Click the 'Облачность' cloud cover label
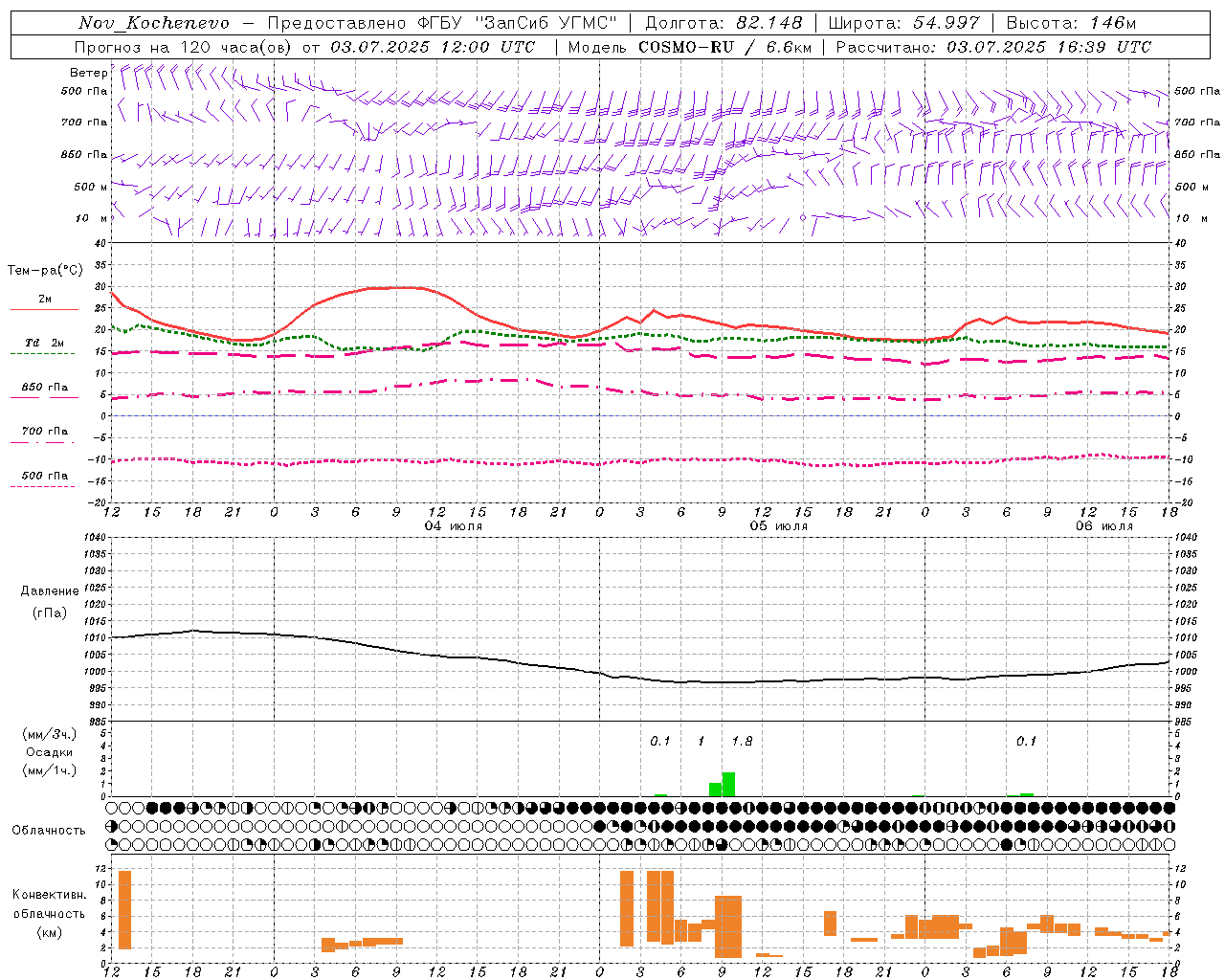 pos(49,830)
